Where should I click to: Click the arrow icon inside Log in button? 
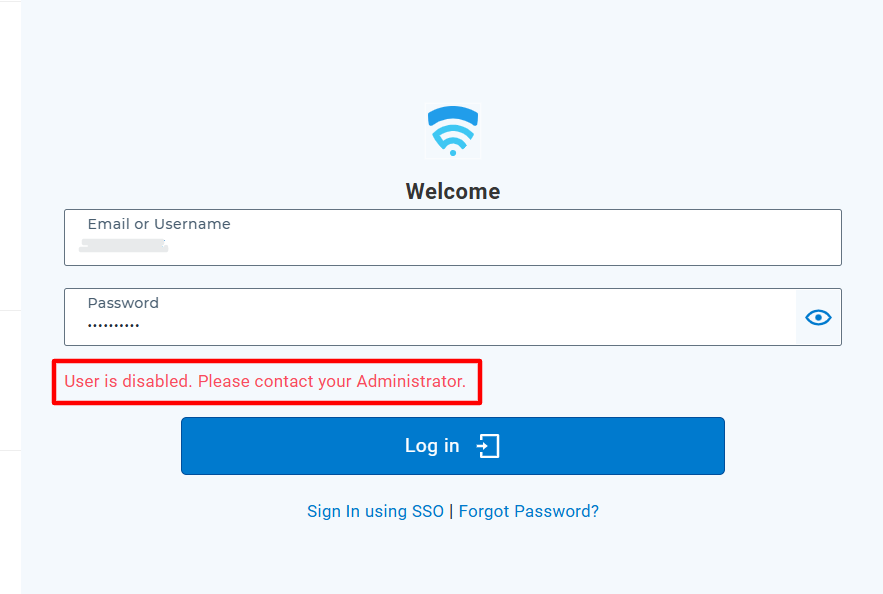[x=488, y=446]
